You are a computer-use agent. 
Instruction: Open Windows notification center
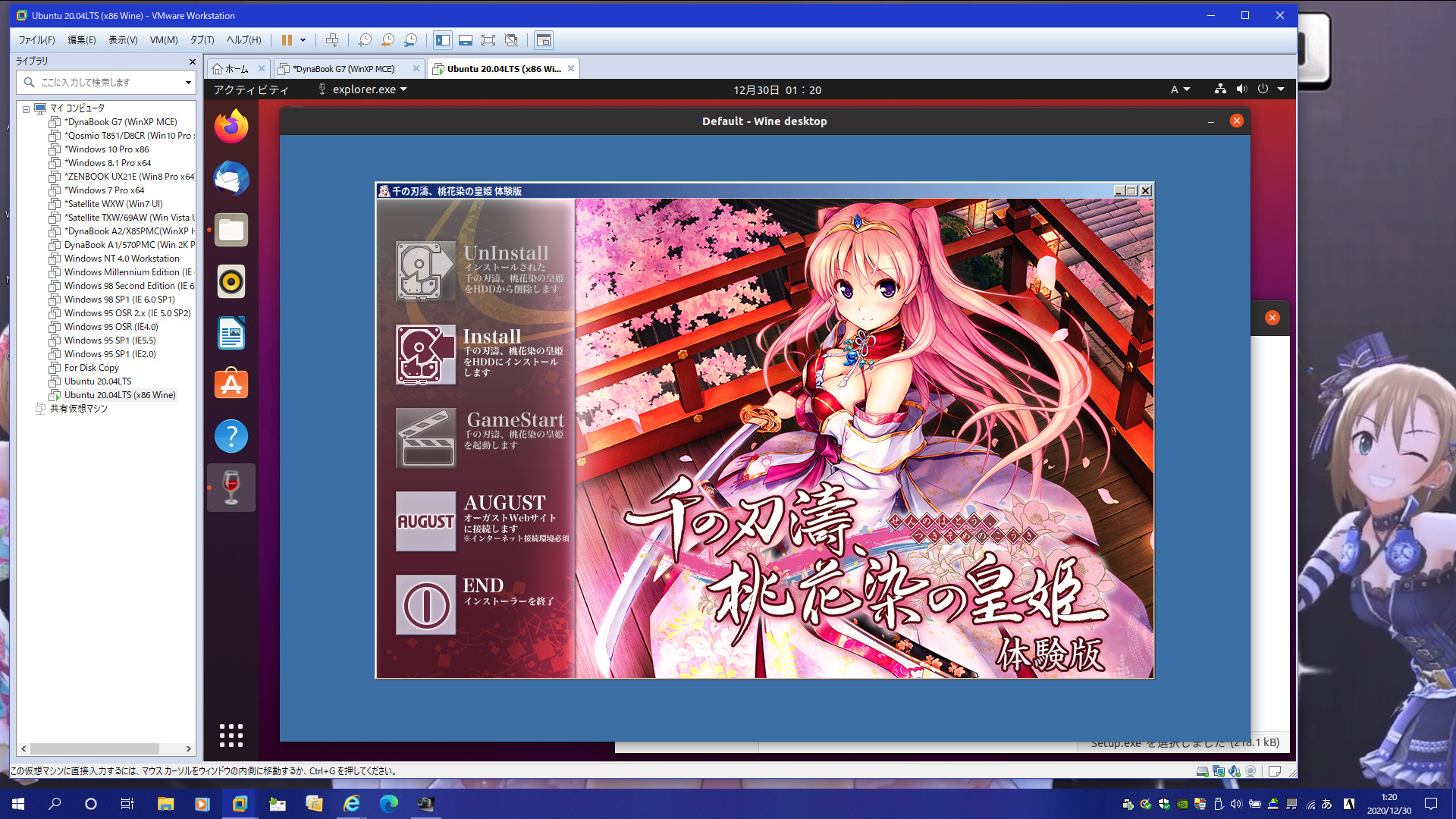pos(1431,804)
